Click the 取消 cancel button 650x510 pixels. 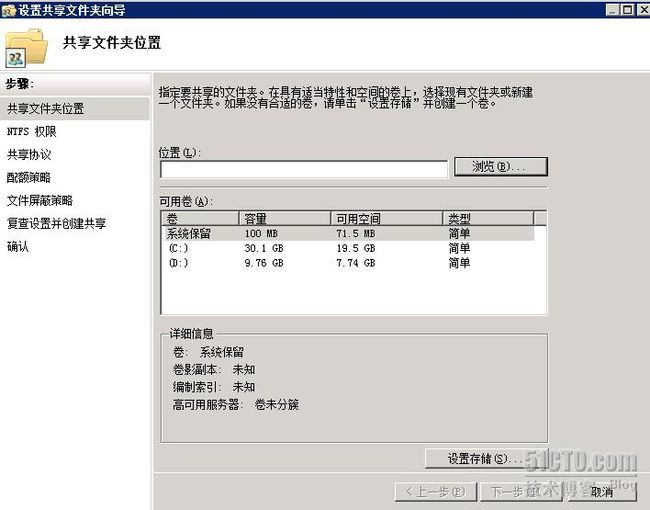pyautogui.click(x=601, y=492)
